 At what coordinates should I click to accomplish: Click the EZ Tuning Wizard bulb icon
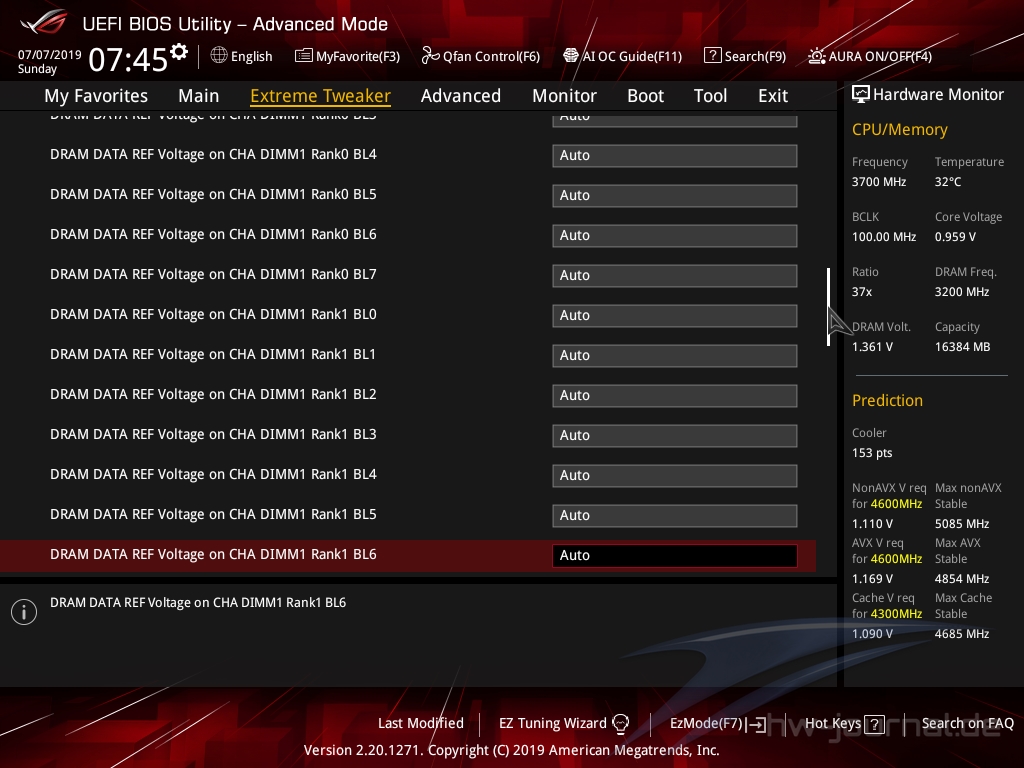620,724
